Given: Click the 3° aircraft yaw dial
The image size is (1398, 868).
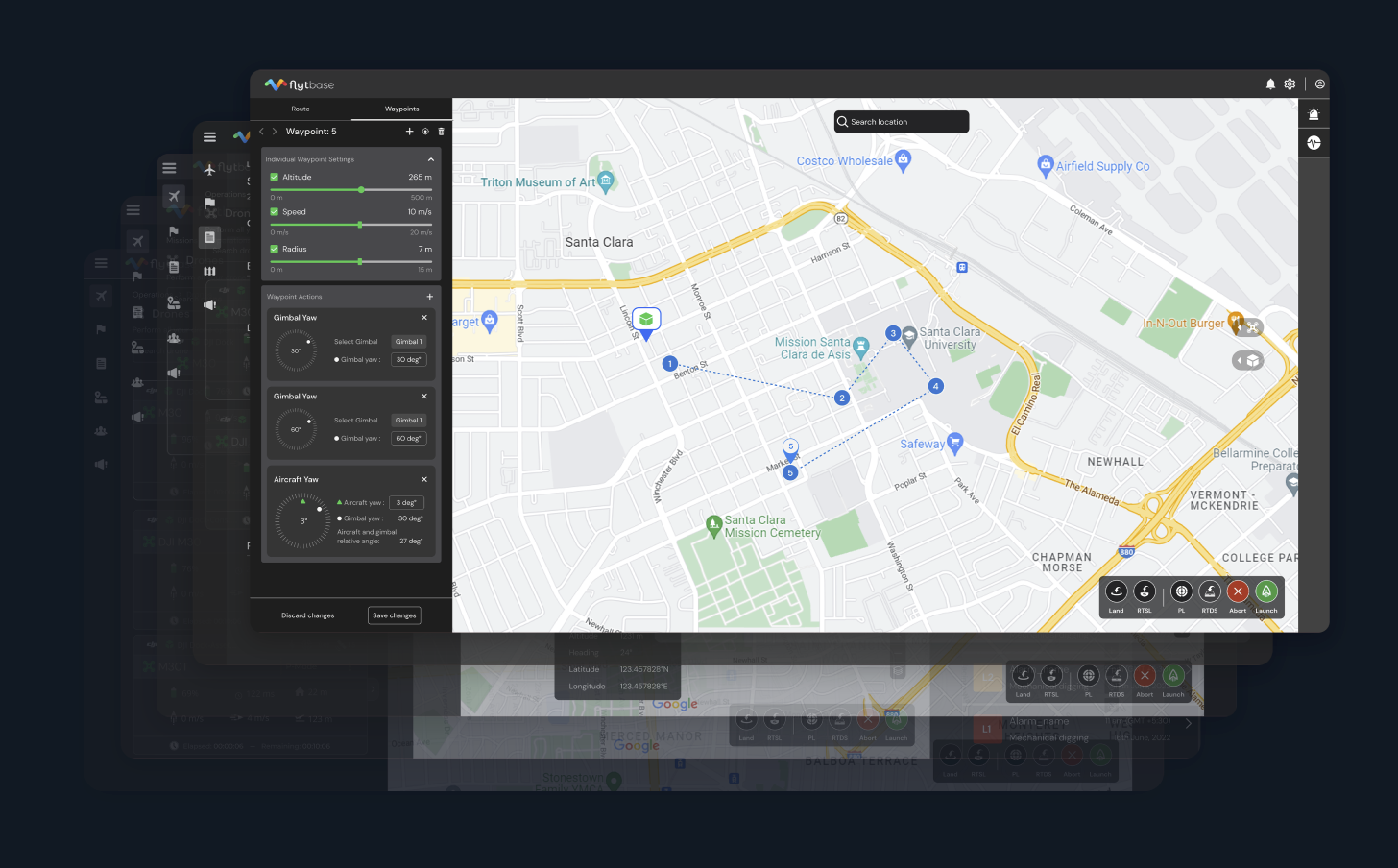Looking at the screenshot, I should (302, 520).
